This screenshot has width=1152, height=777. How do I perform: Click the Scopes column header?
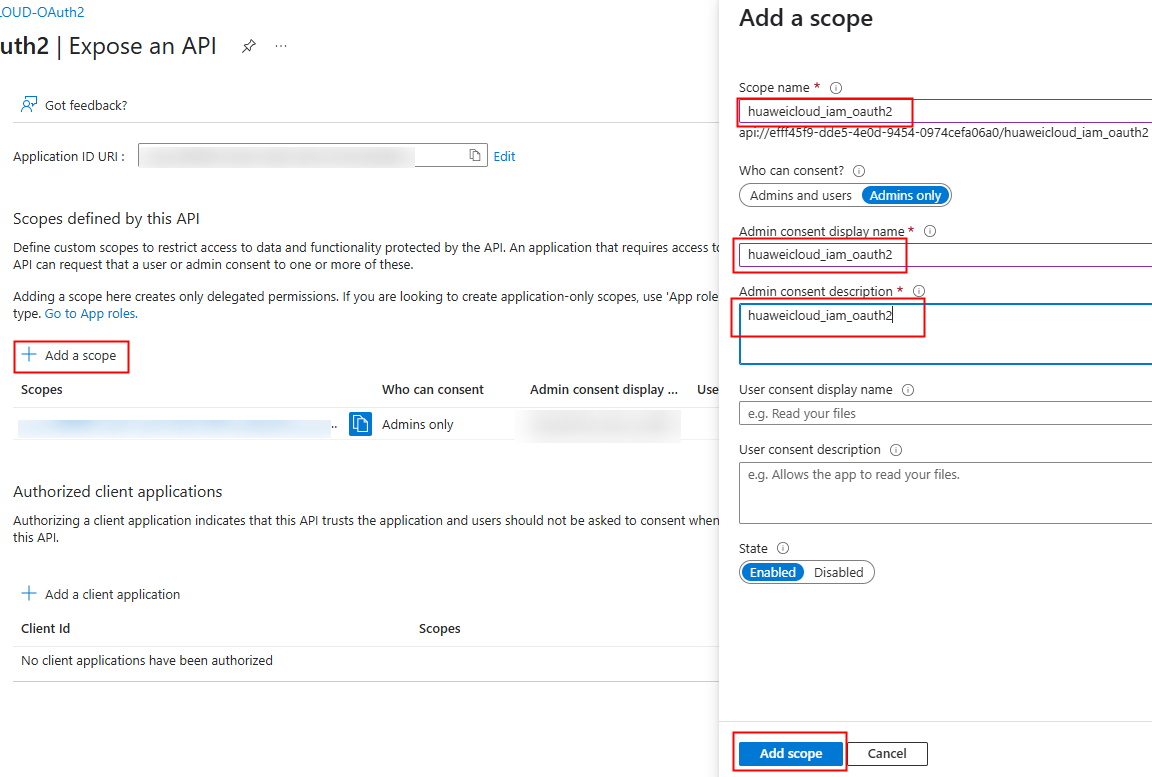[x=42, y=389]
